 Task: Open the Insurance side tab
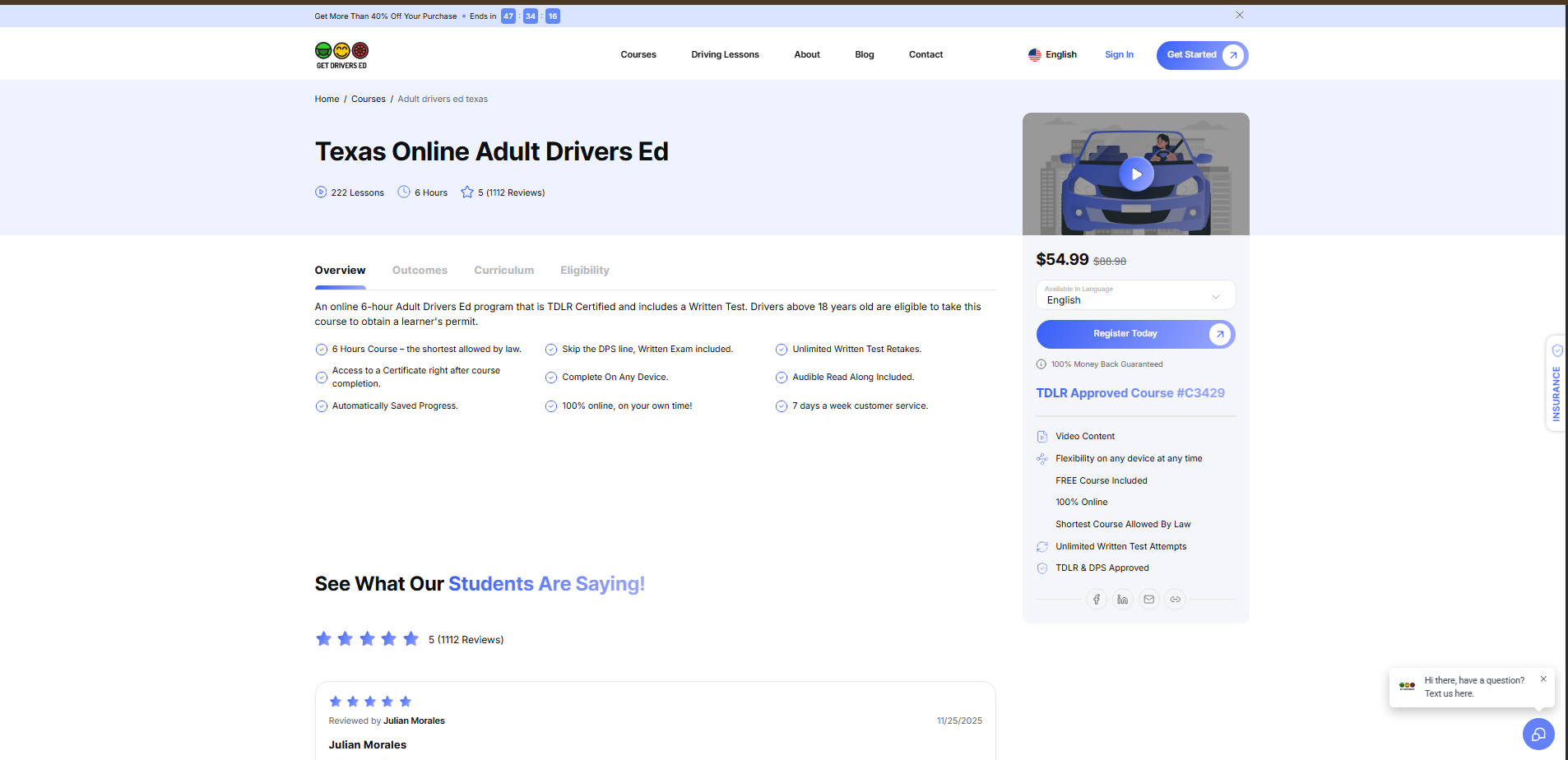[1556, 383]
